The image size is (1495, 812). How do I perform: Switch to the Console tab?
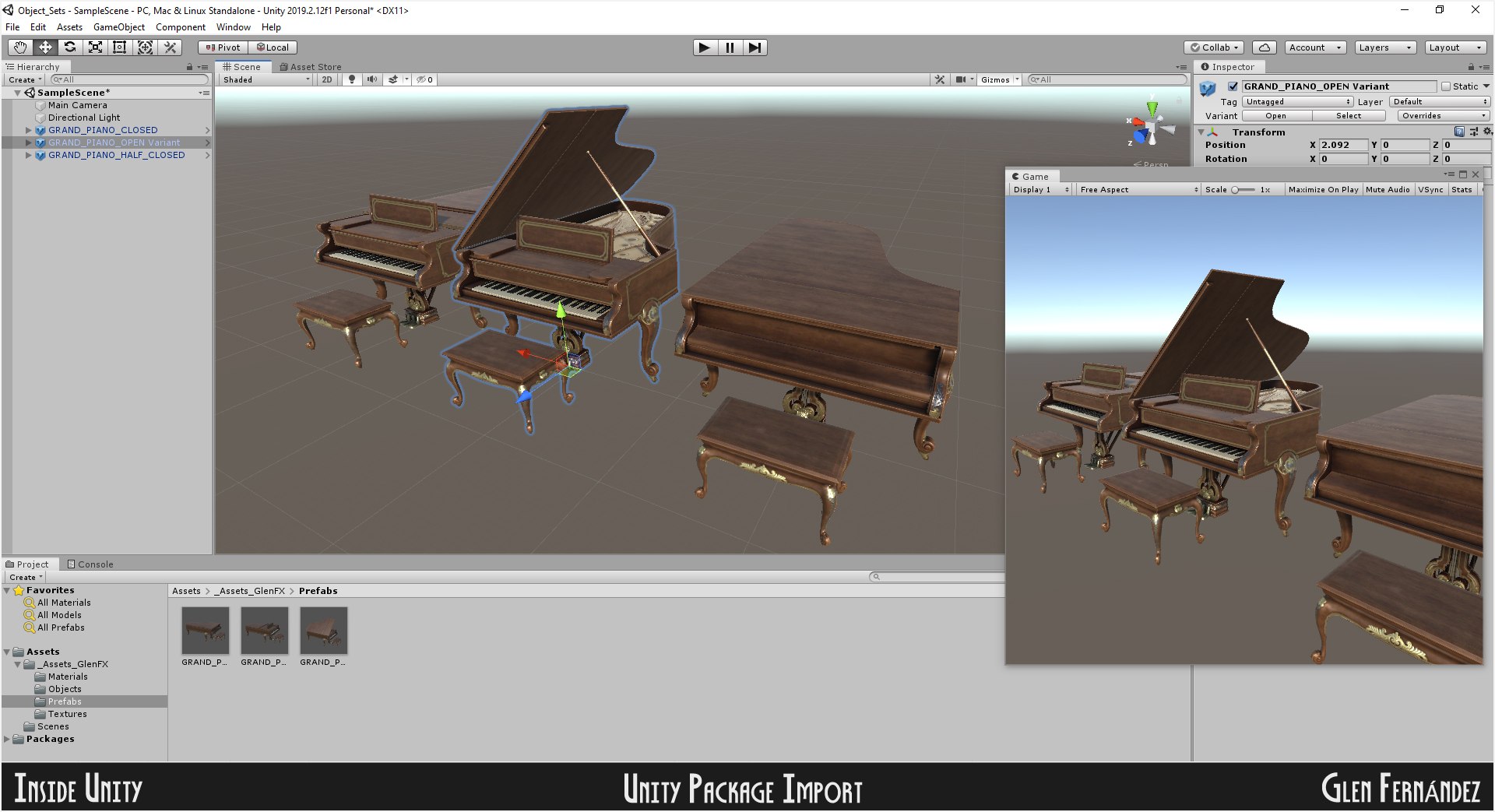[90, 564]
